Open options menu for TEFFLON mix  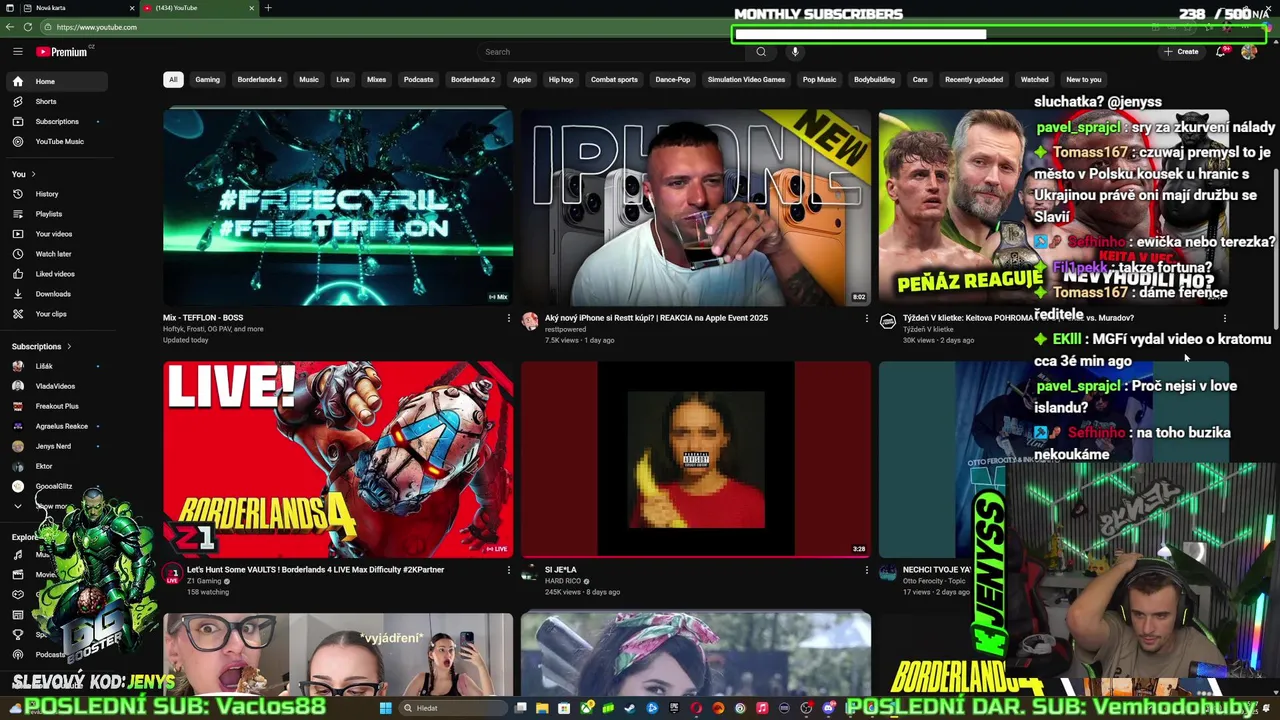pyautogui.click(x=508, y=318)
